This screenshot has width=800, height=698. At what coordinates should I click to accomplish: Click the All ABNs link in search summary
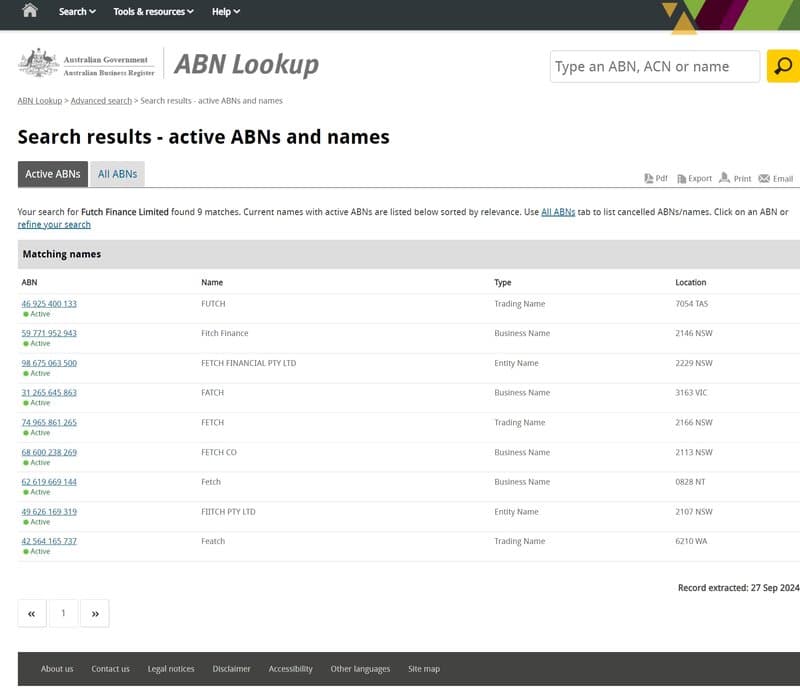tap(558, 212)
